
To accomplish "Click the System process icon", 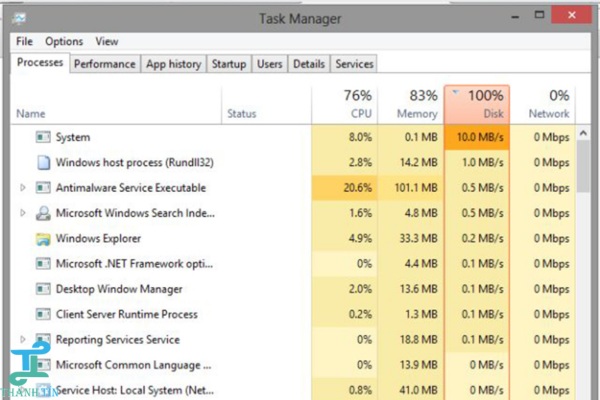I will point(43,137).
